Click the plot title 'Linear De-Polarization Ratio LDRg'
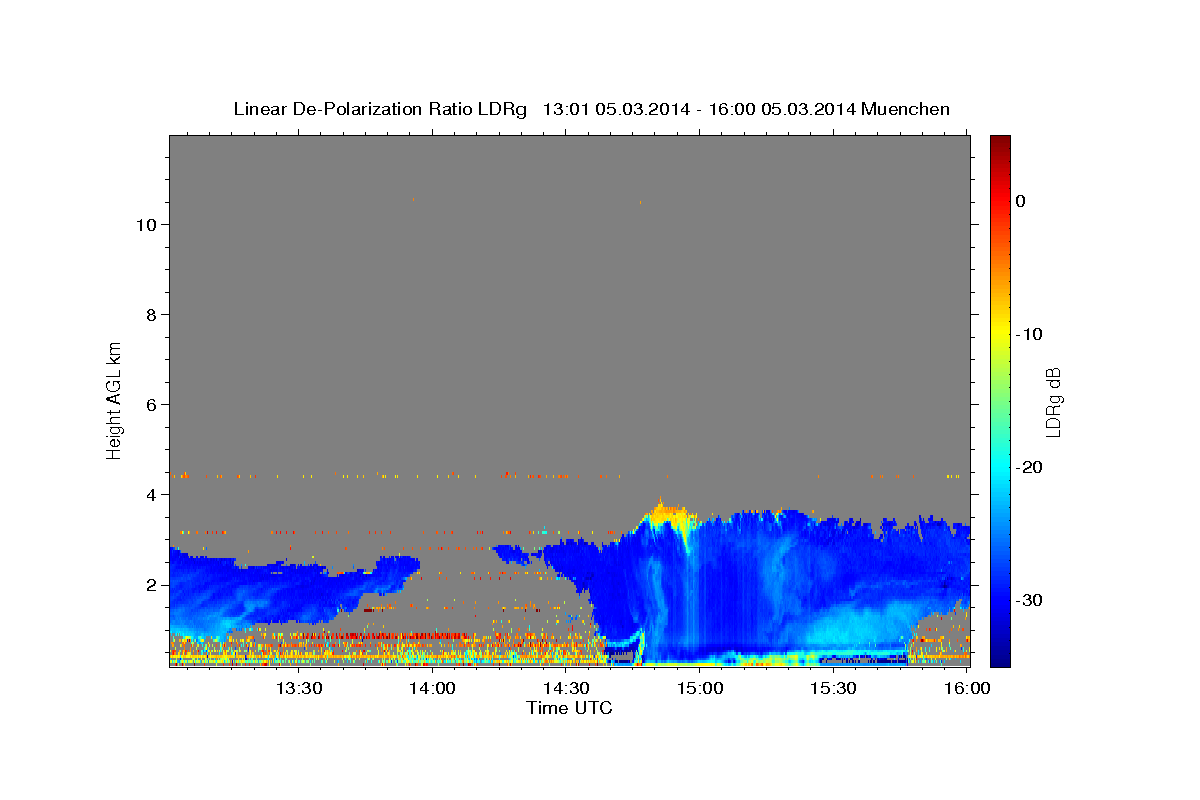The image size is (1200, 800). point(379,109)
